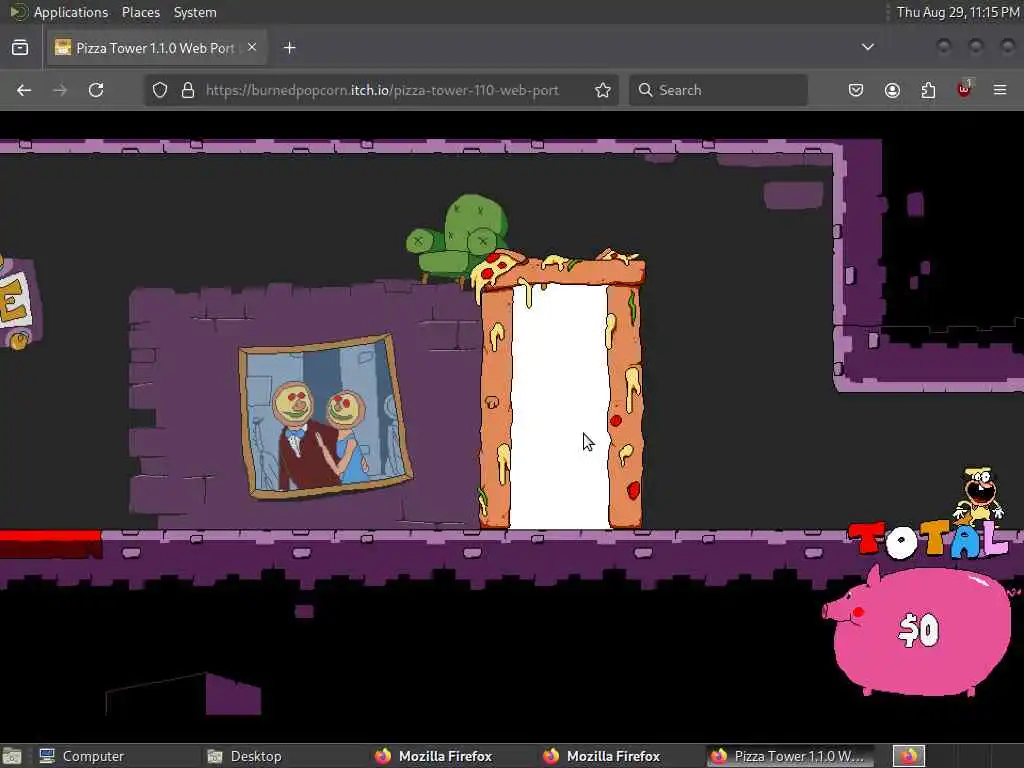Switch to second Mozilla Firefox taskbar window
1024x768 pixels.
(602, 756)
